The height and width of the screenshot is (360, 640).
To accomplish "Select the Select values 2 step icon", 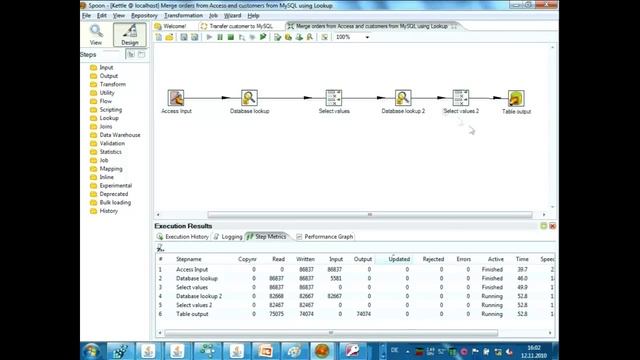I will [x=461, y=98].
